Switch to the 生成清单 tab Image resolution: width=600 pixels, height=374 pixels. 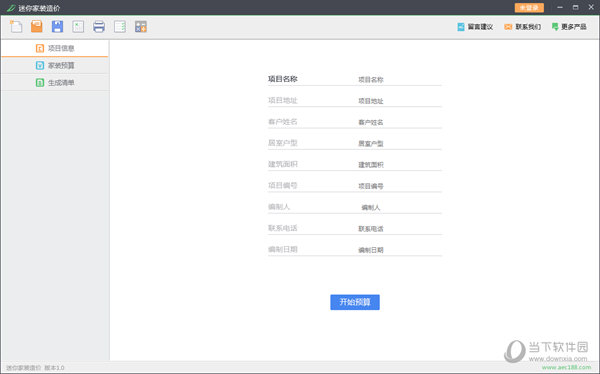click(x=55, y=82)
